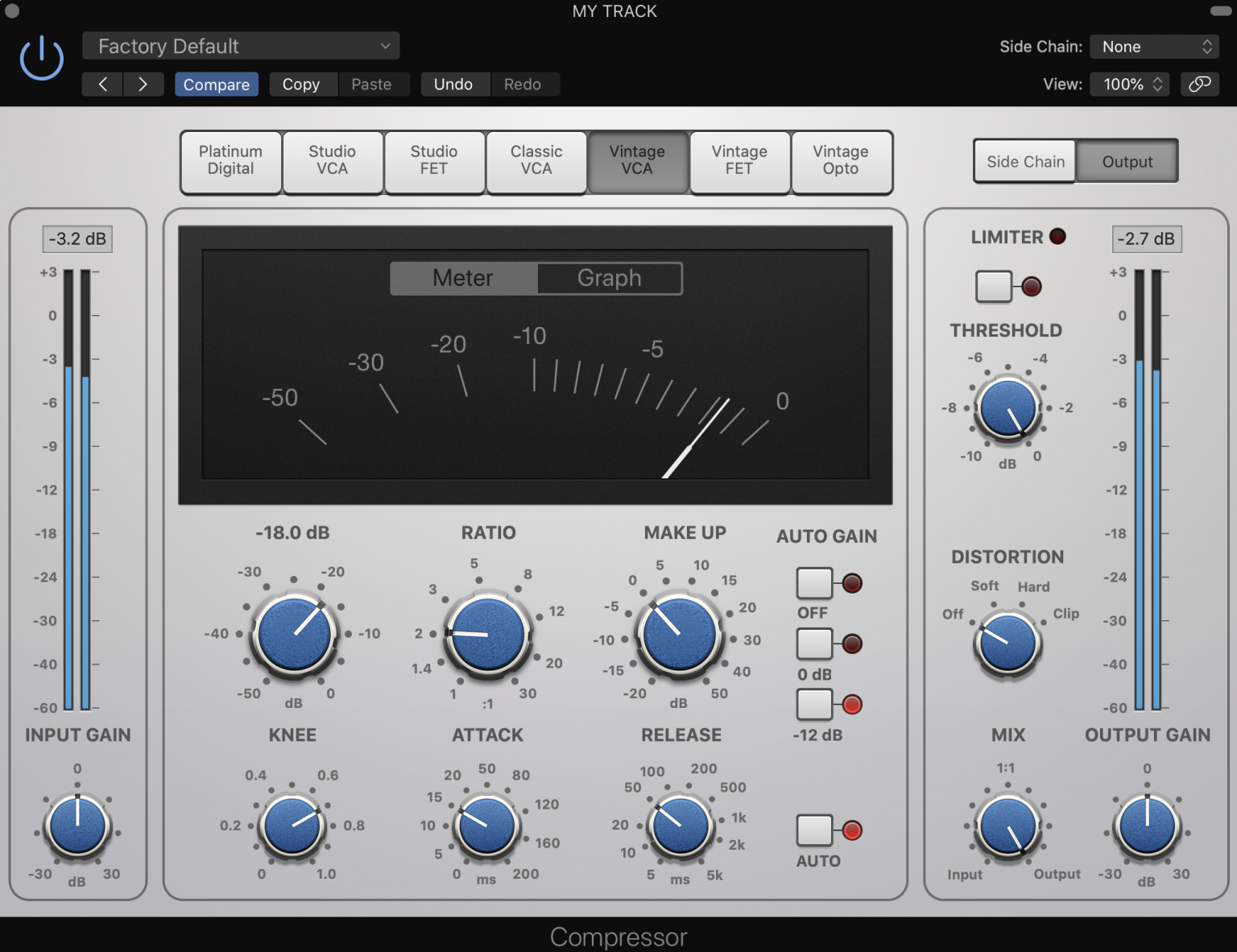This screenshot has width=1237, height=952.
Task: Open the Side Chain source dropdown
Action: coord(1153,46)
